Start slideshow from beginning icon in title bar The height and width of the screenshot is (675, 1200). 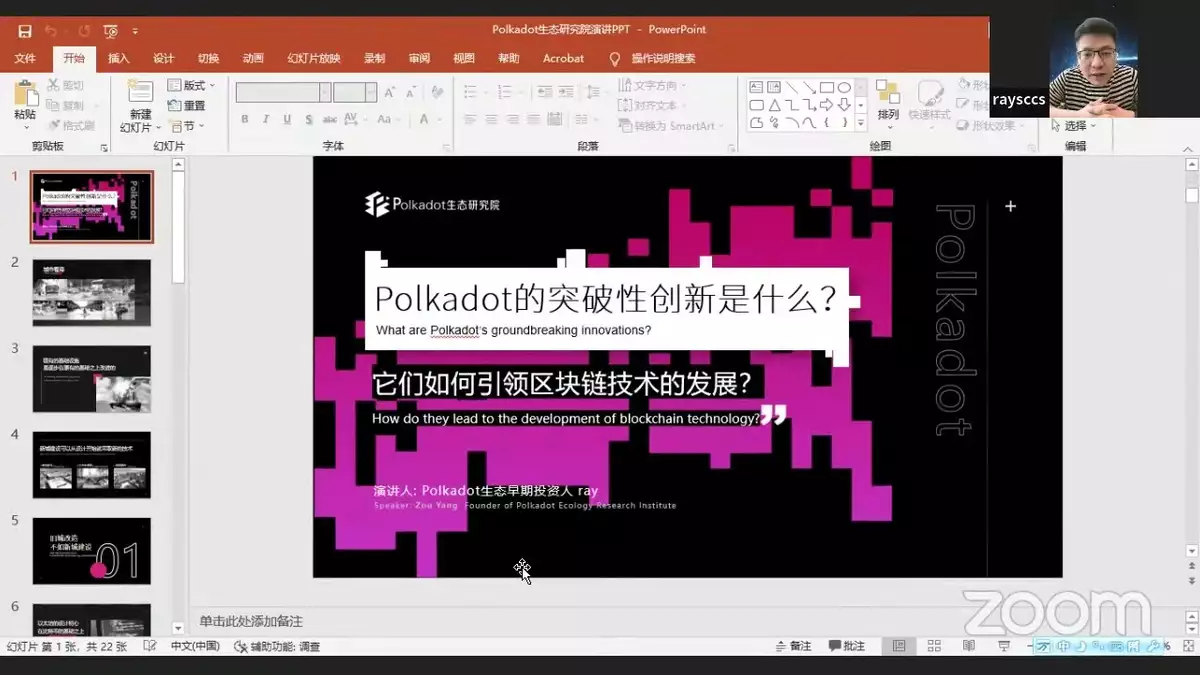pos(111,31)
